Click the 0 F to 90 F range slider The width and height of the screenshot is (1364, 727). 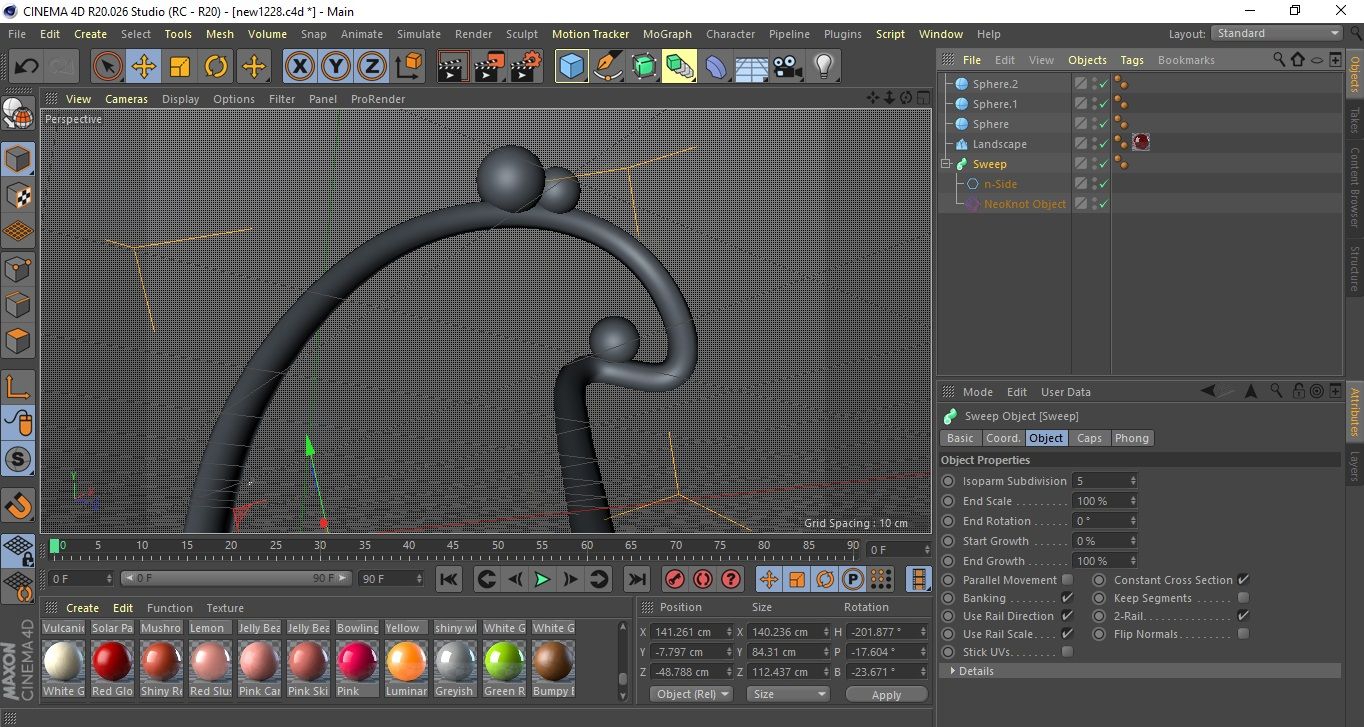[x=237, y=579]
